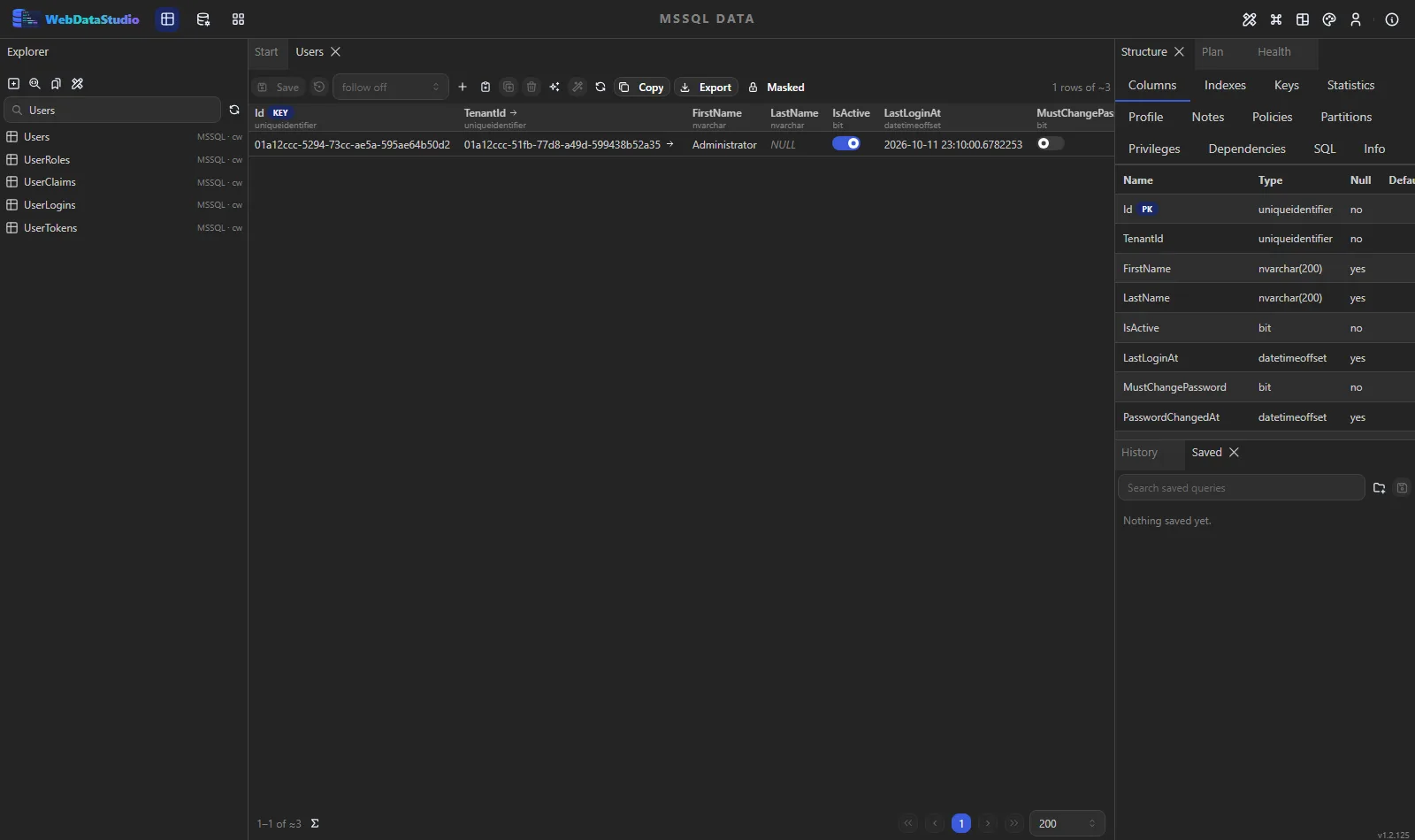The width and height of the screenshot is (1415, 840).
Task: Click the Explorer search field containing Users
Action: pyautogui.click(x=112, y=110)
